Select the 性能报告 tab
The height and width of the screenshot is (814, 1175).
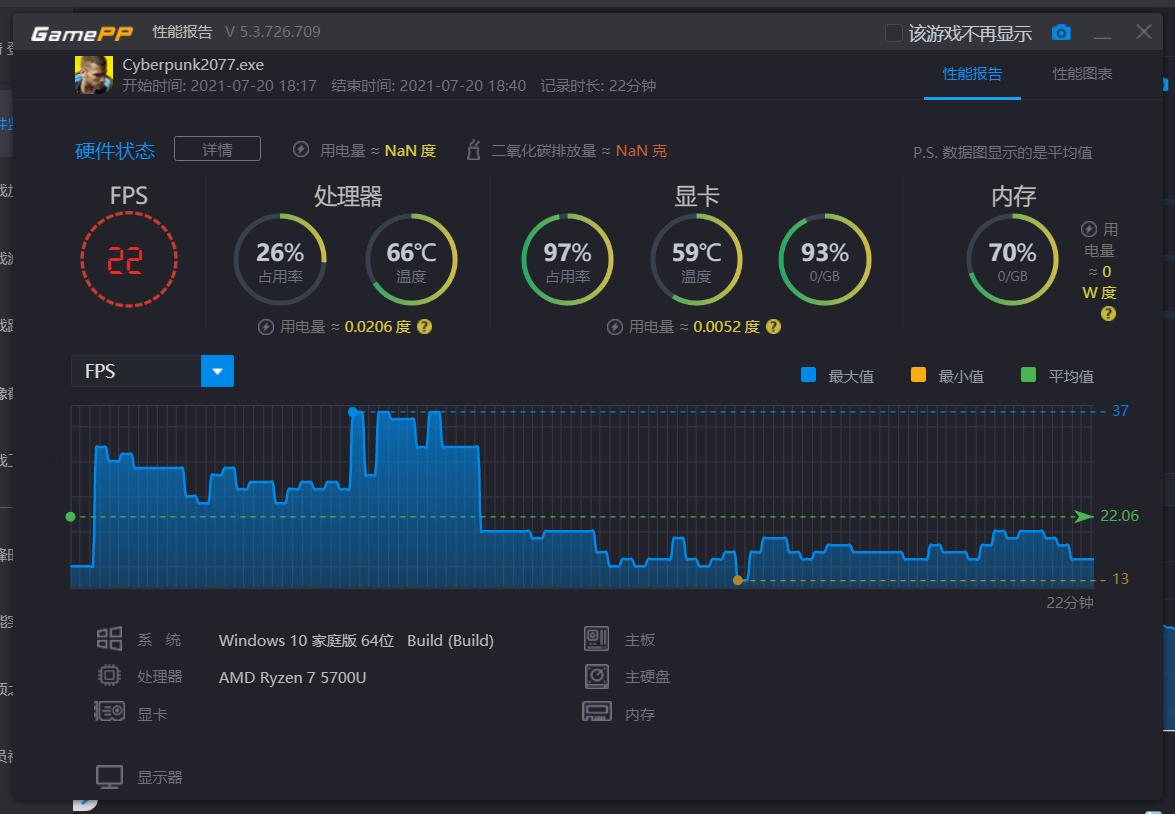coord(972,74)
